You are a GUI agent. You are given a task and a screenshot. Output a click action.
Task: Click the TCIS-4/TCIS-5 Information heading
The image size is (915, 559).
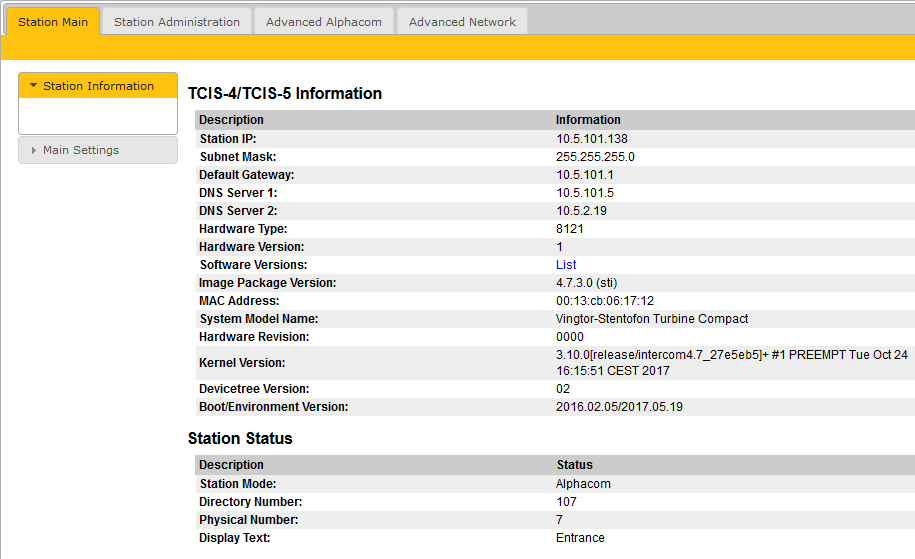click(285, 94)
